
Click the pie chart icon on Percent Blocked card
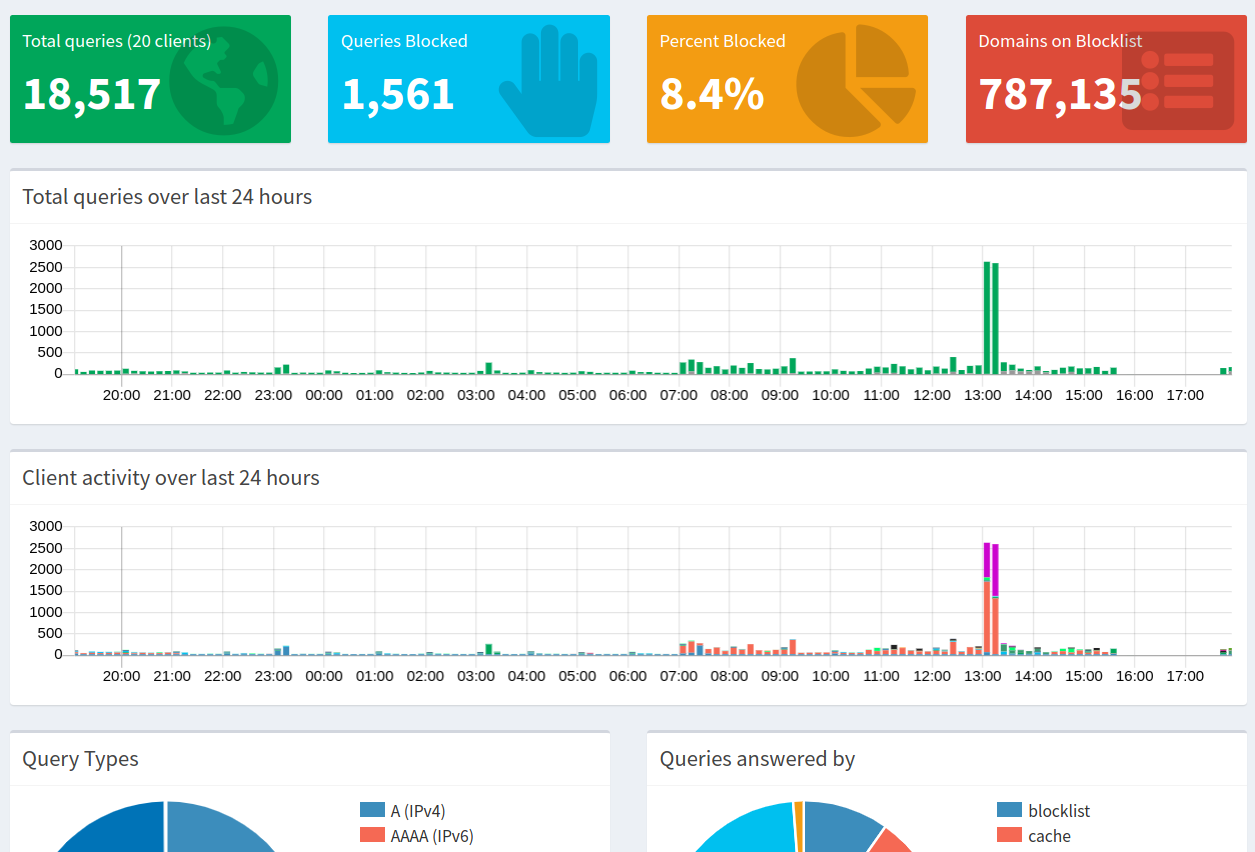(856, 81)
